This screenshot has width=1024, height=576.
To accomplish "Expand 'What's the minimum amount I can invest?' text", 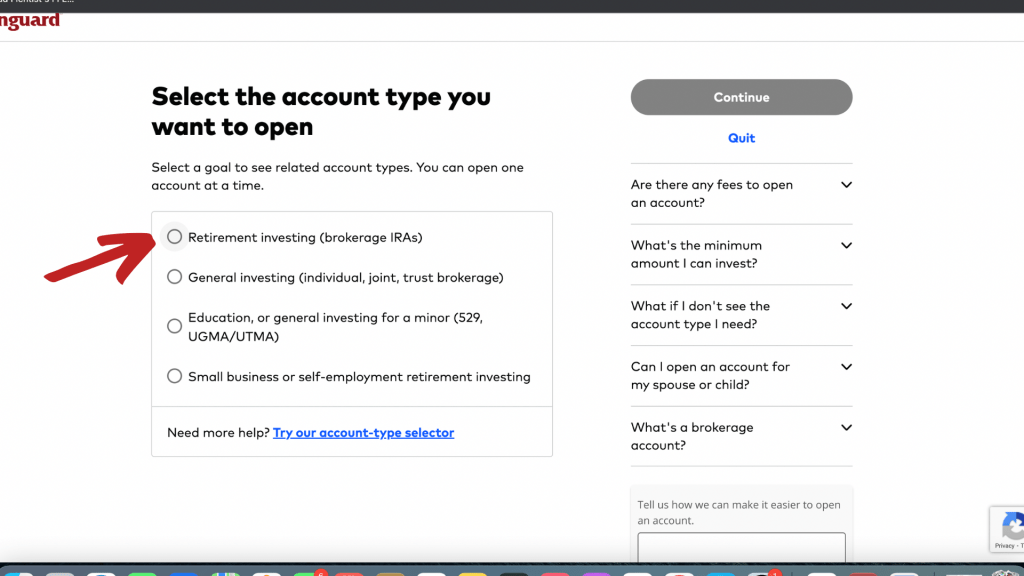I will click(696, 254).
